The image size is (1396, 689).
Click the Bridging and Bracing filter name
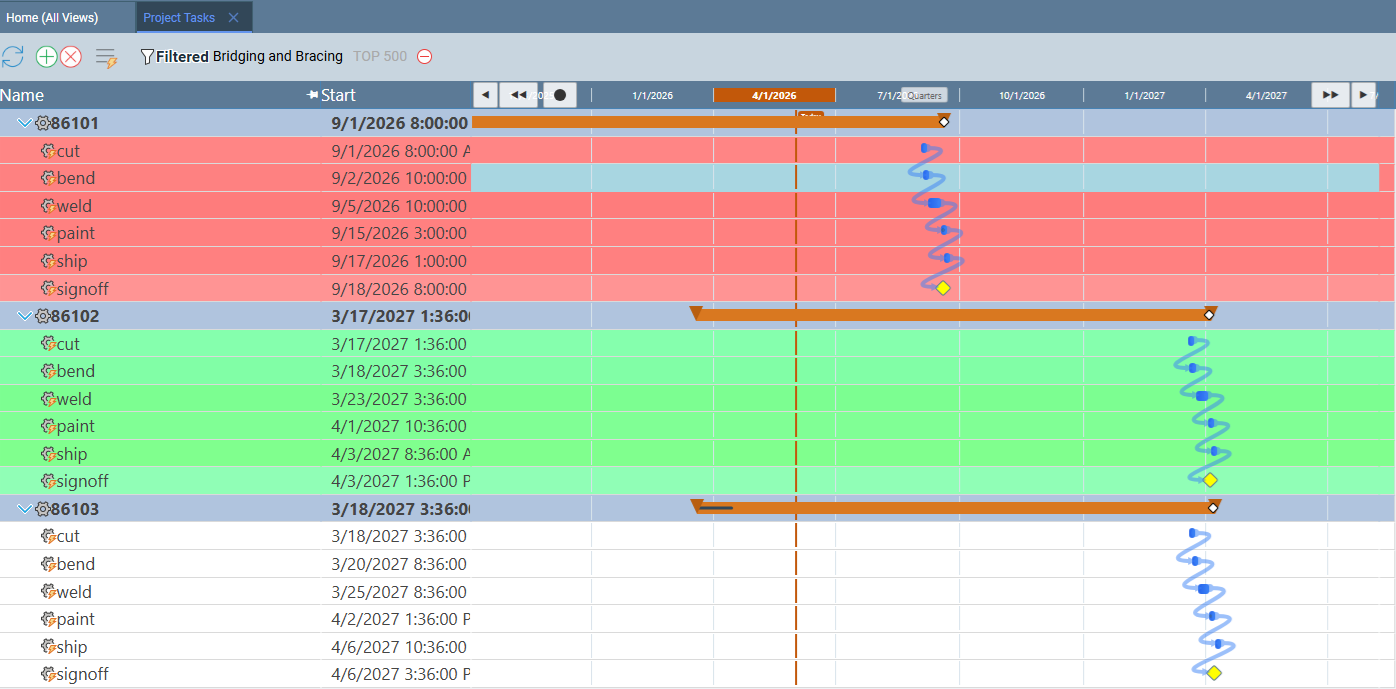pyautogui.click(x=278, y=57)
